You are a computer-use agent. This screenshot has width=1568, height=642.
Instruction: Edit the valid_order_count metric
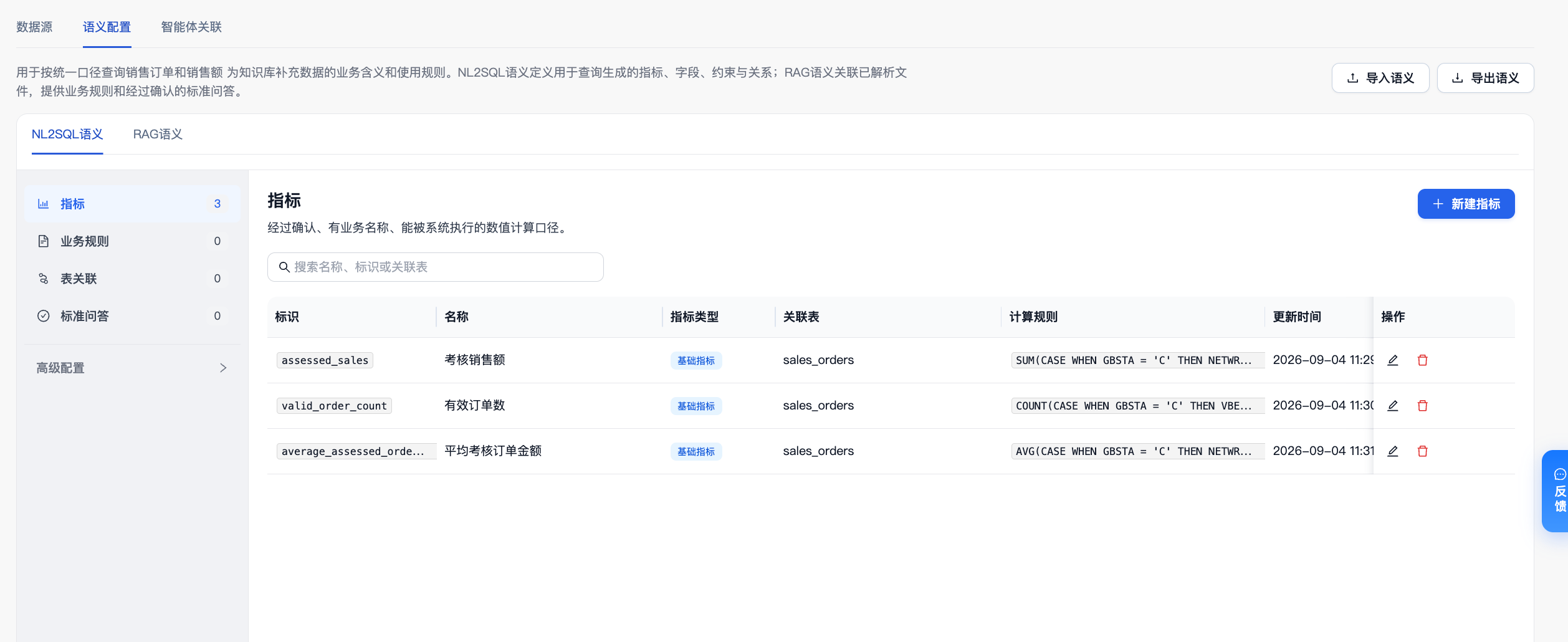[x=1393, y=406]
